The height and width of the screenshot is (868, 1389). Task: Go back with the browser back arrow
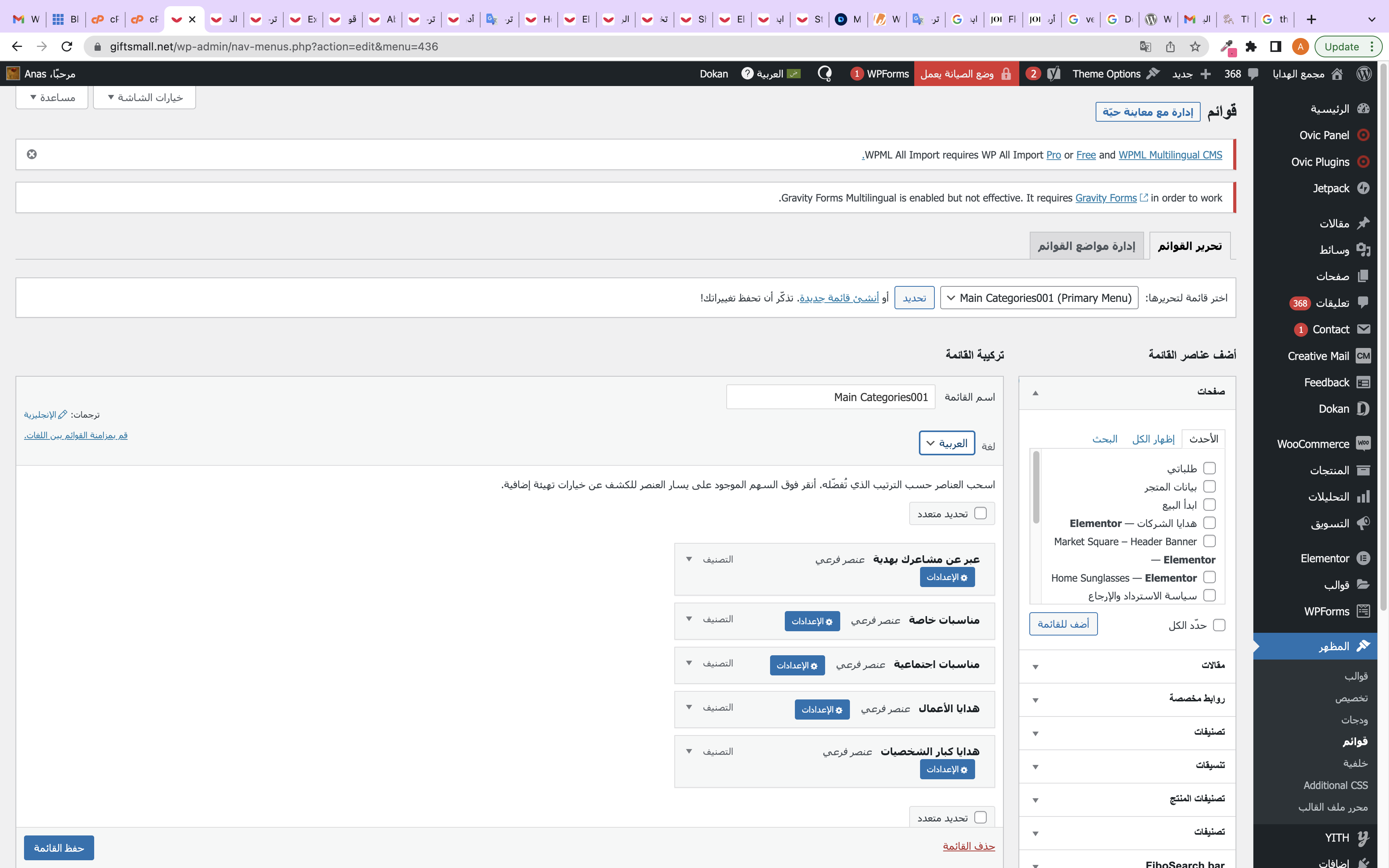pyautogui.click(x=17, y=46)
